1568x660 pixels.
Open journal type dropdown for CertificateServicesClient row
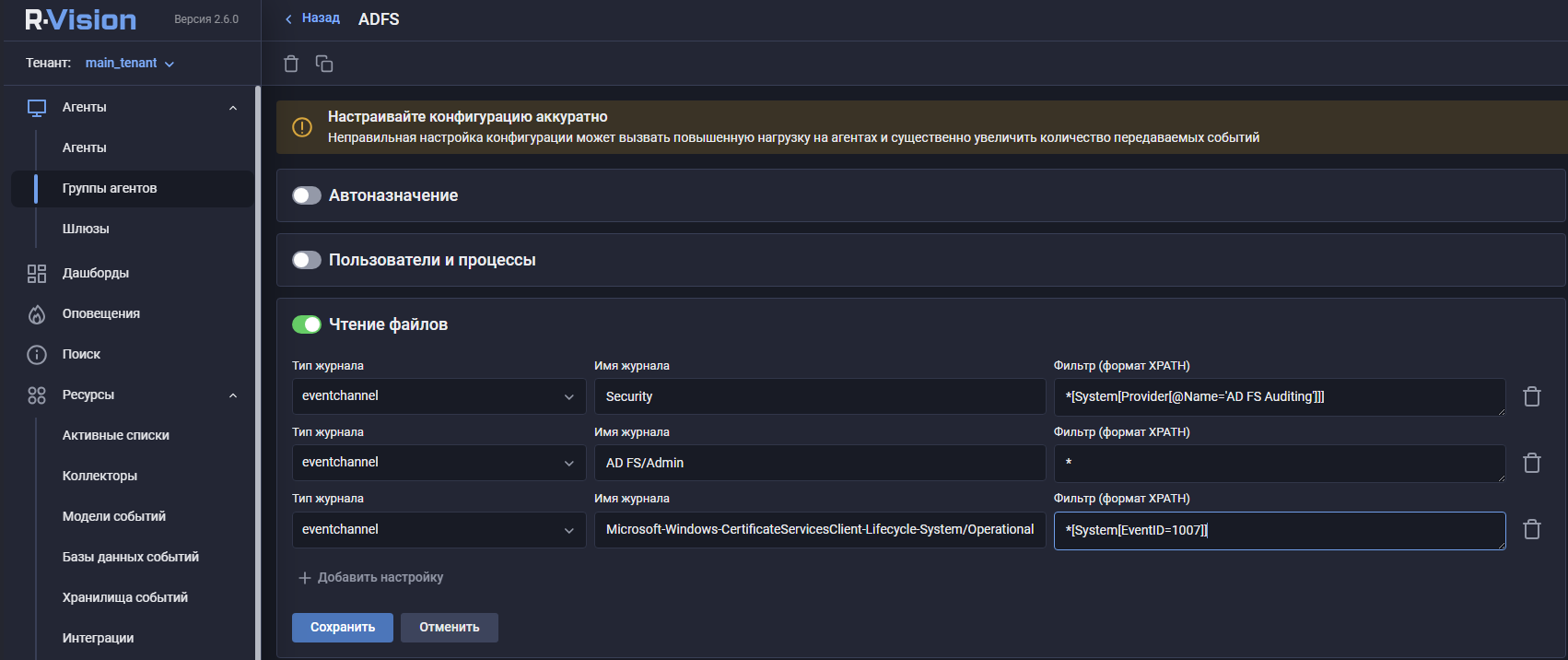(439, 530)
